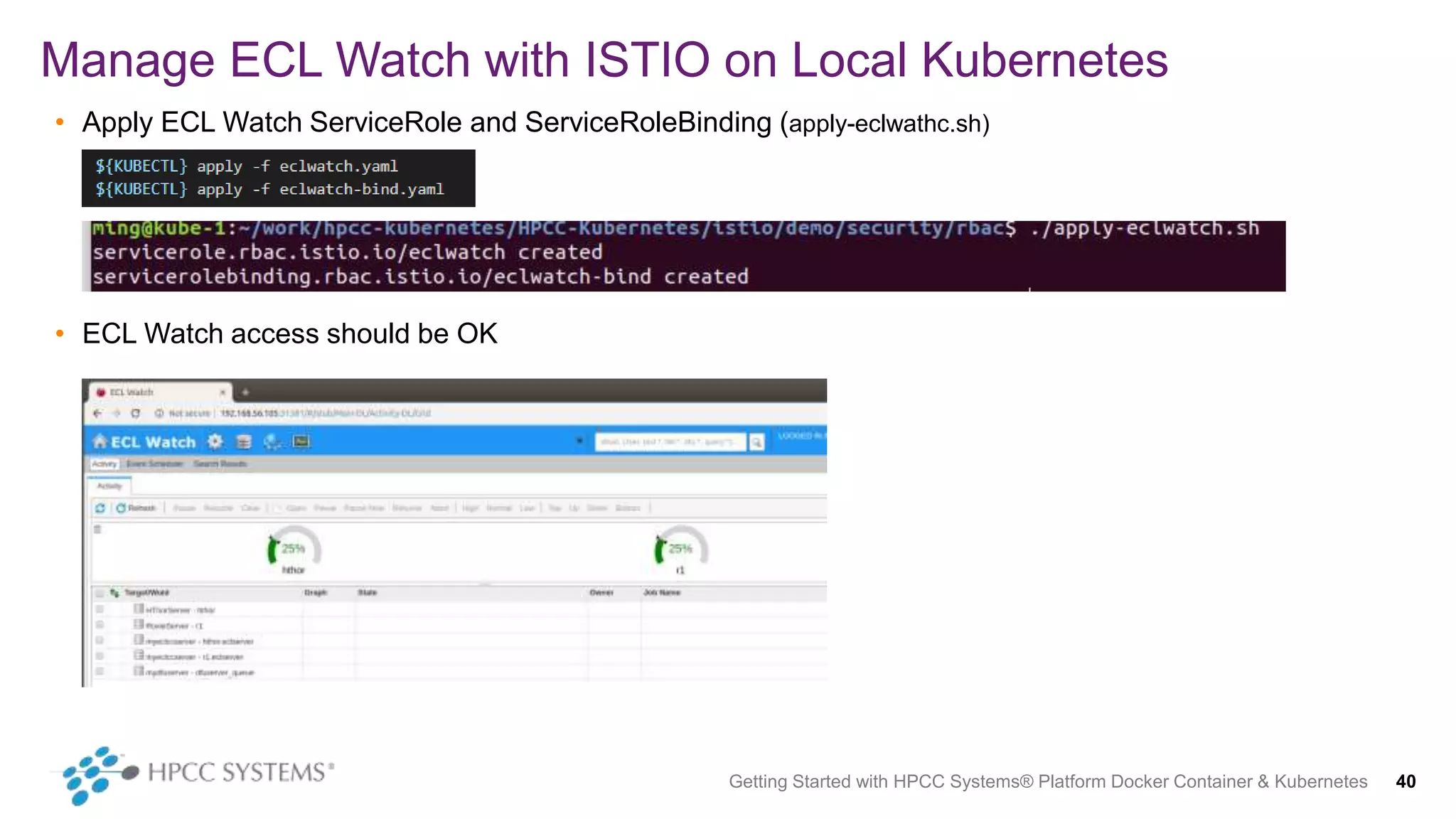Screen dimensions: 1456x819
Task: Check the HThorServer - hthor row checkbox
Action: [100, 609]
